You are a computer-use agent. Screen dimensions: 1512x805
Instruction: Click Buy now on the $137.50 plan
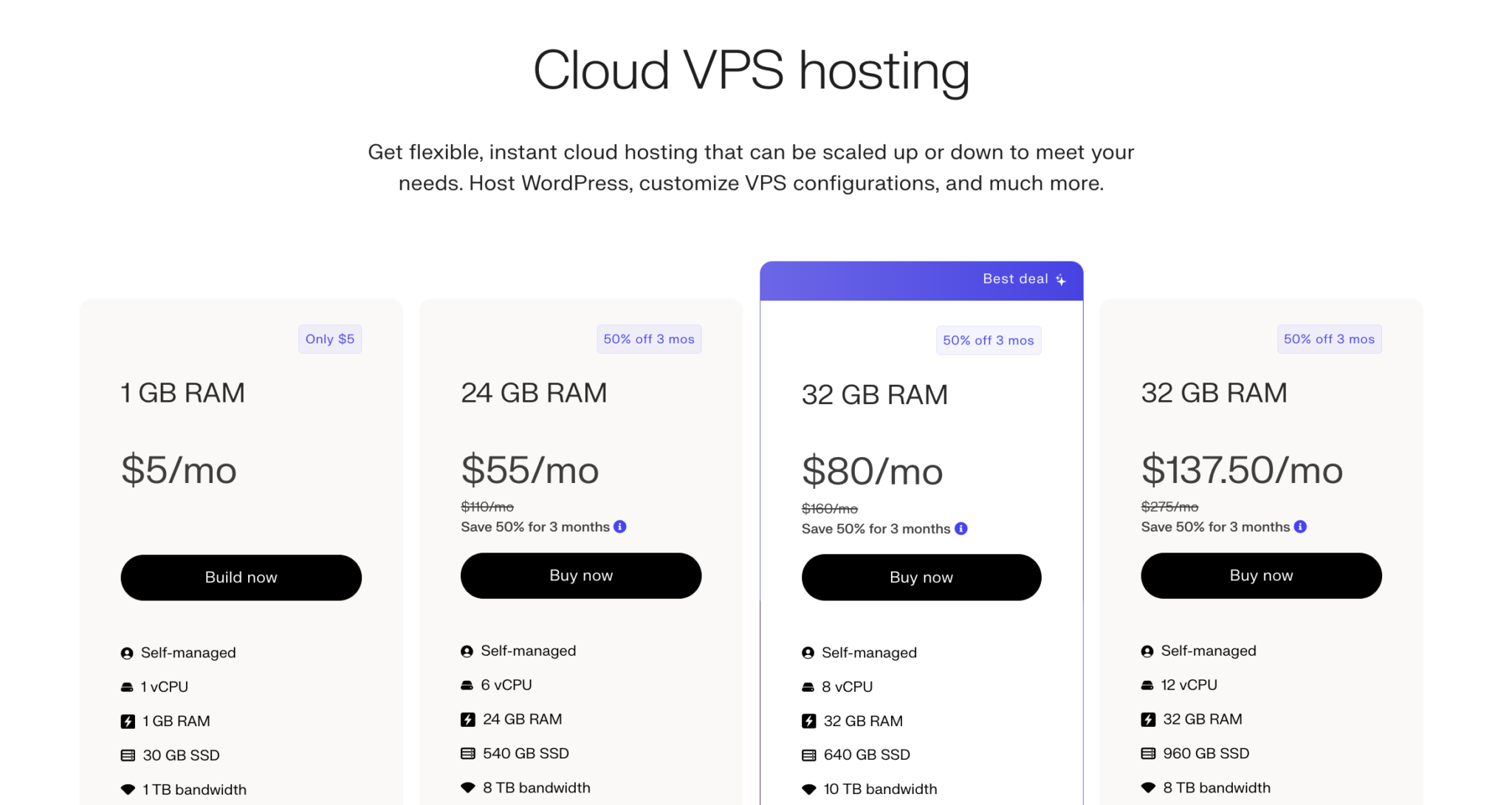coord(1261,575)
